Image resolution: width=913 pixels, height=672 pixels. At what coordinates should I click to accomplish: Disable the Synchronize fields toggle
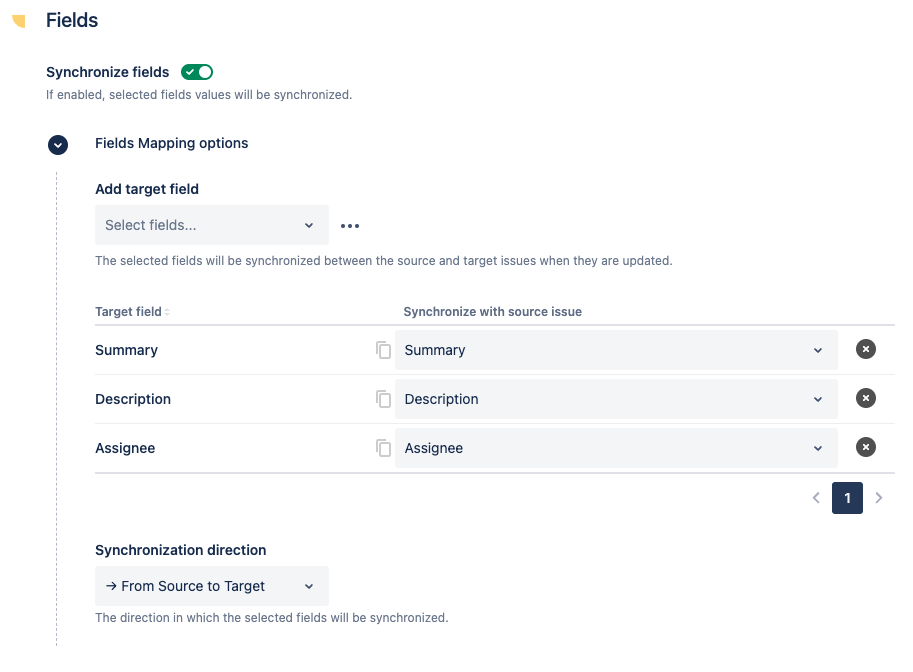196,72
